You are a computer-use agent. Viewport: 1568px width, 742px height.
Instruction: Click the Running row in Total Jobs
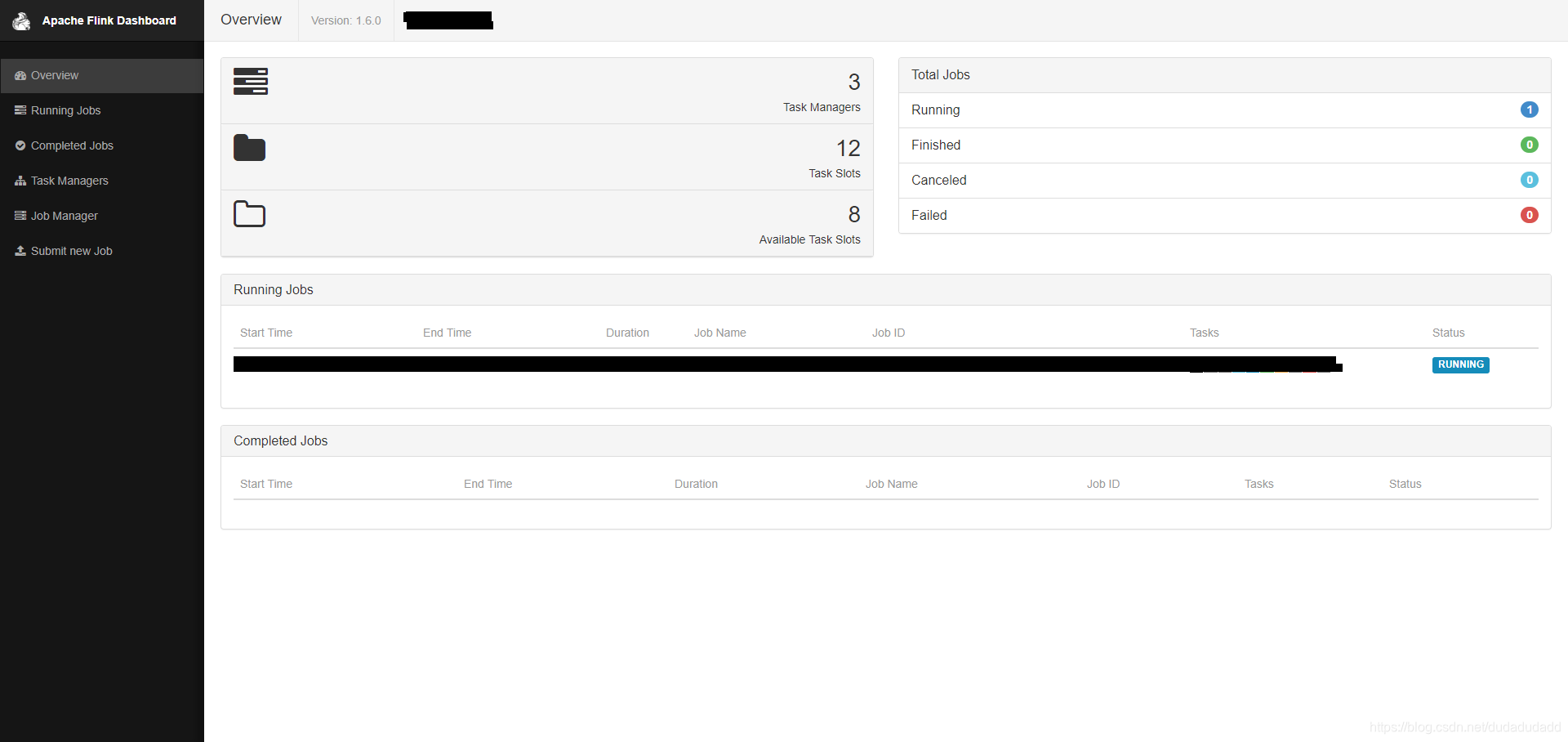click(x=1225, y=110)
